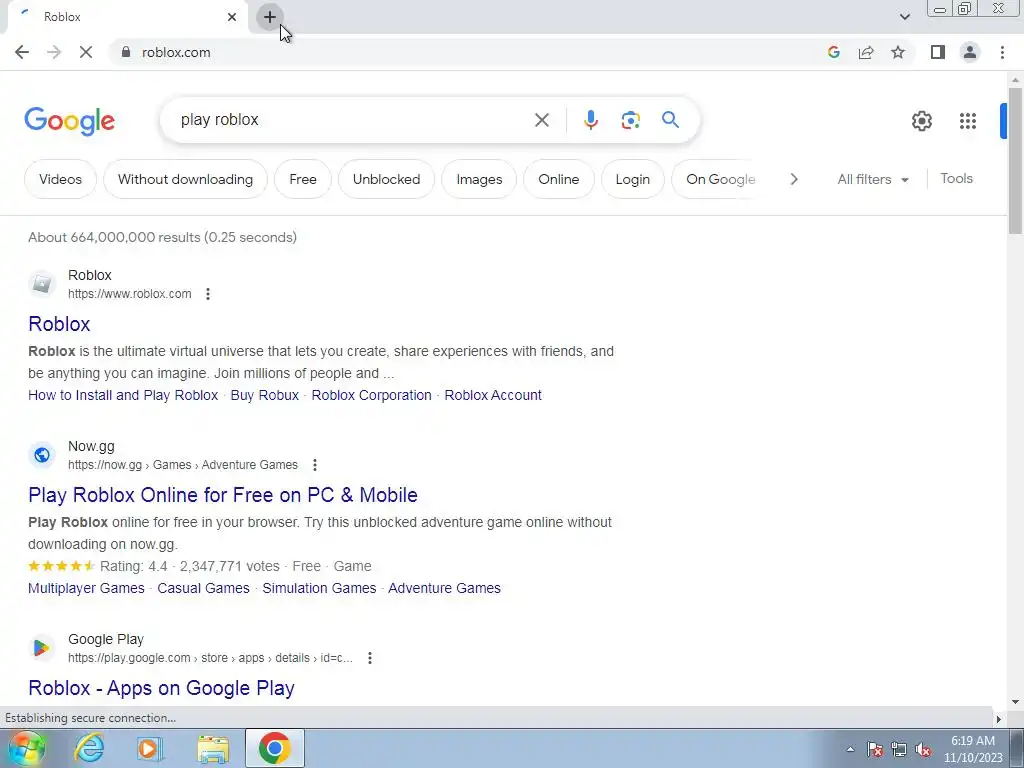
Task: Show more filter chips with the arrow
Action: pyautogui.click(x=794, y=179)
